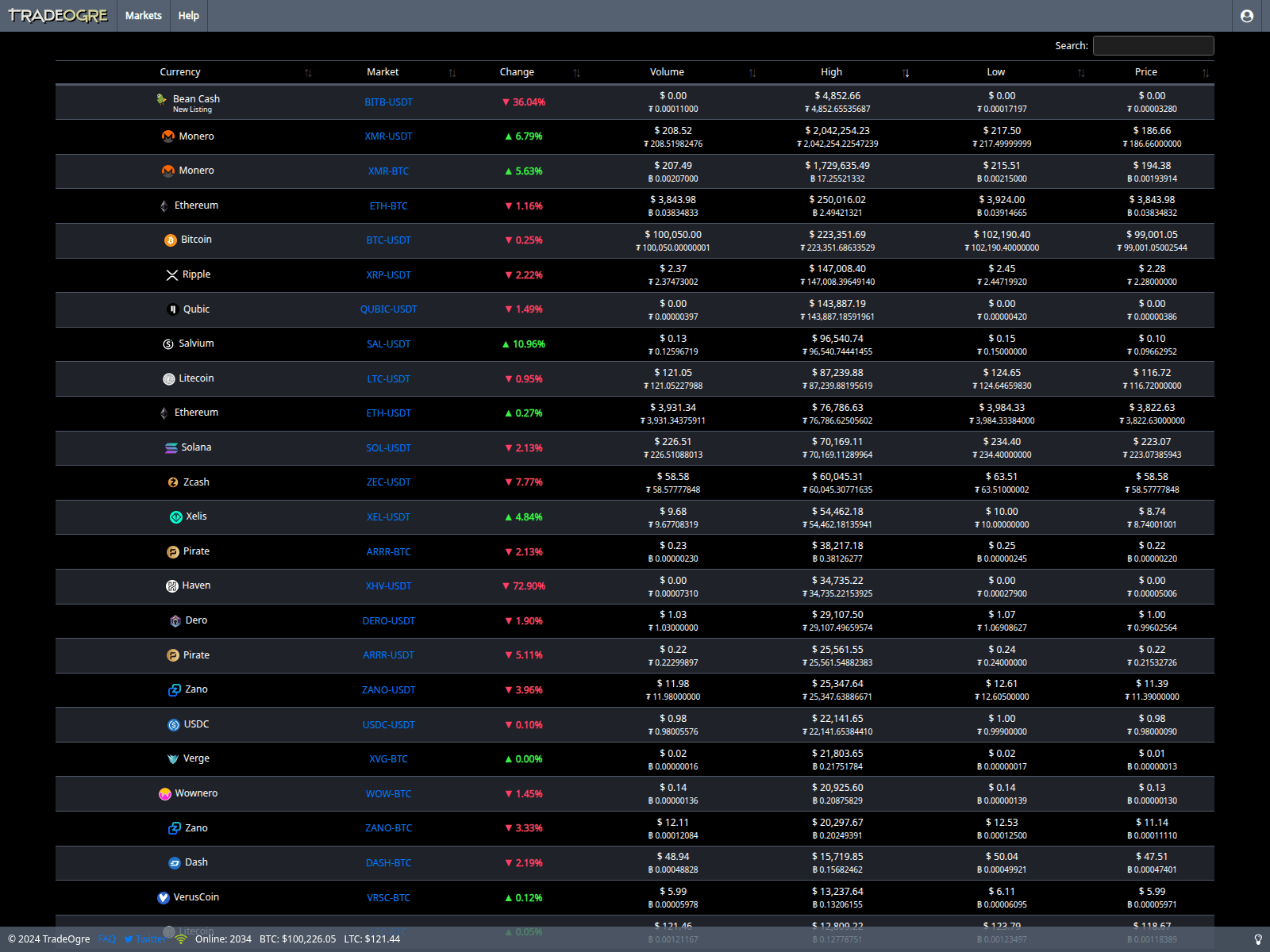Open the Help menu
Image resolution: width=1270 pixels, height=952 pixels.
189,16
